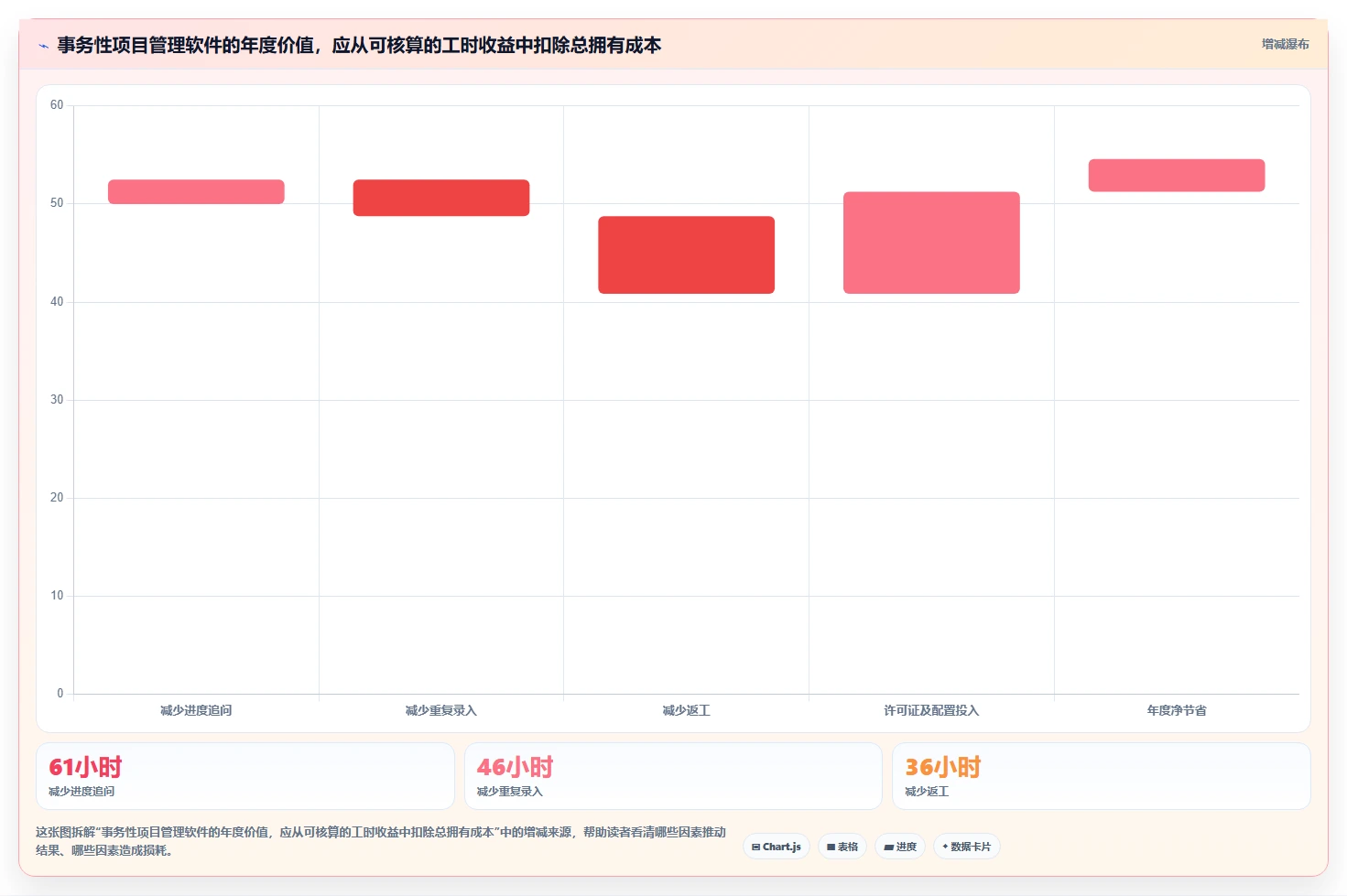The height and width of the screenshot is (896, 1347).
Task: Click the description paragraph starting 这张图拆解
Action: (x=381, y=841)
